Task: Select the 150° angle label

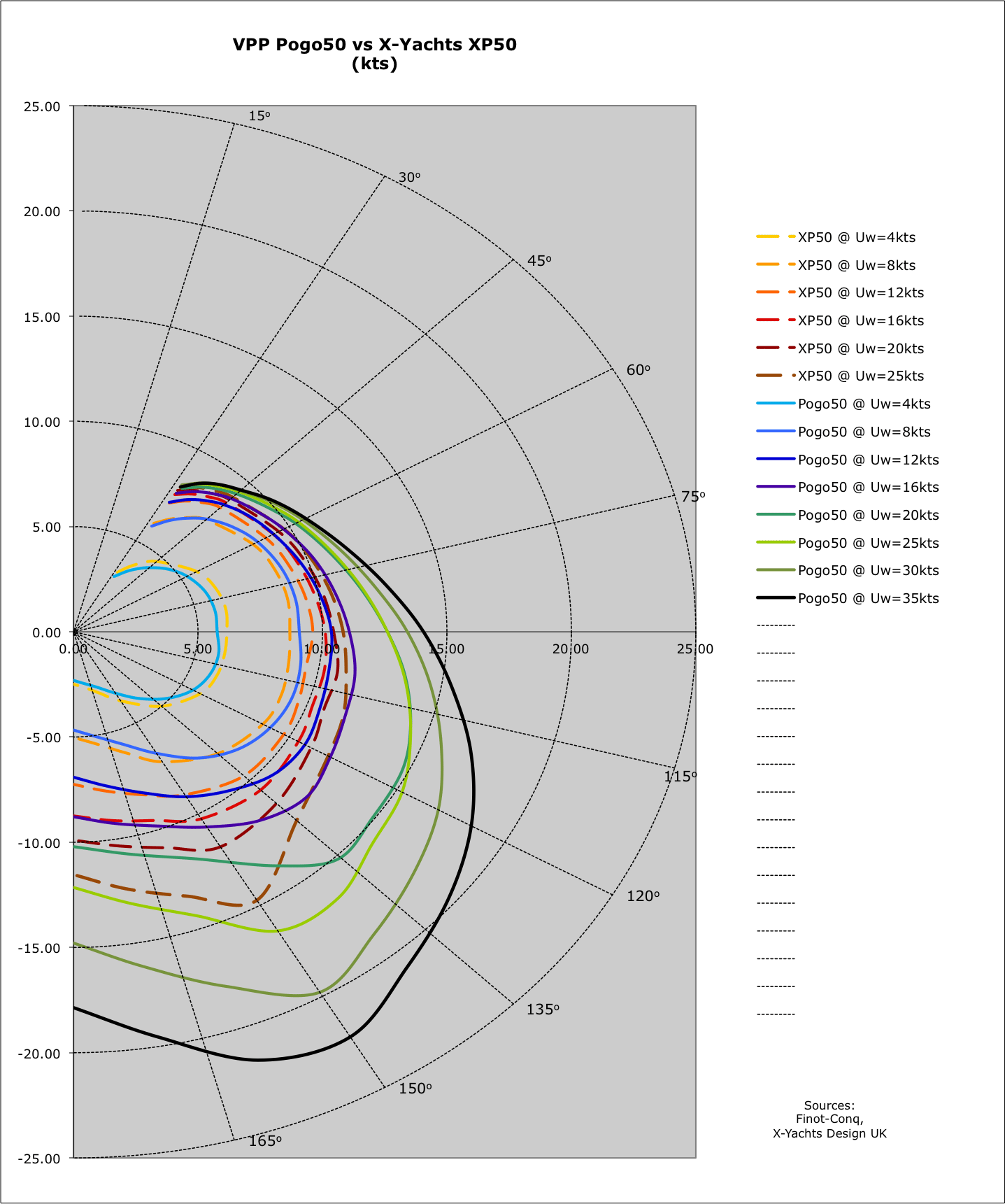Action: tap(415, 1089)
